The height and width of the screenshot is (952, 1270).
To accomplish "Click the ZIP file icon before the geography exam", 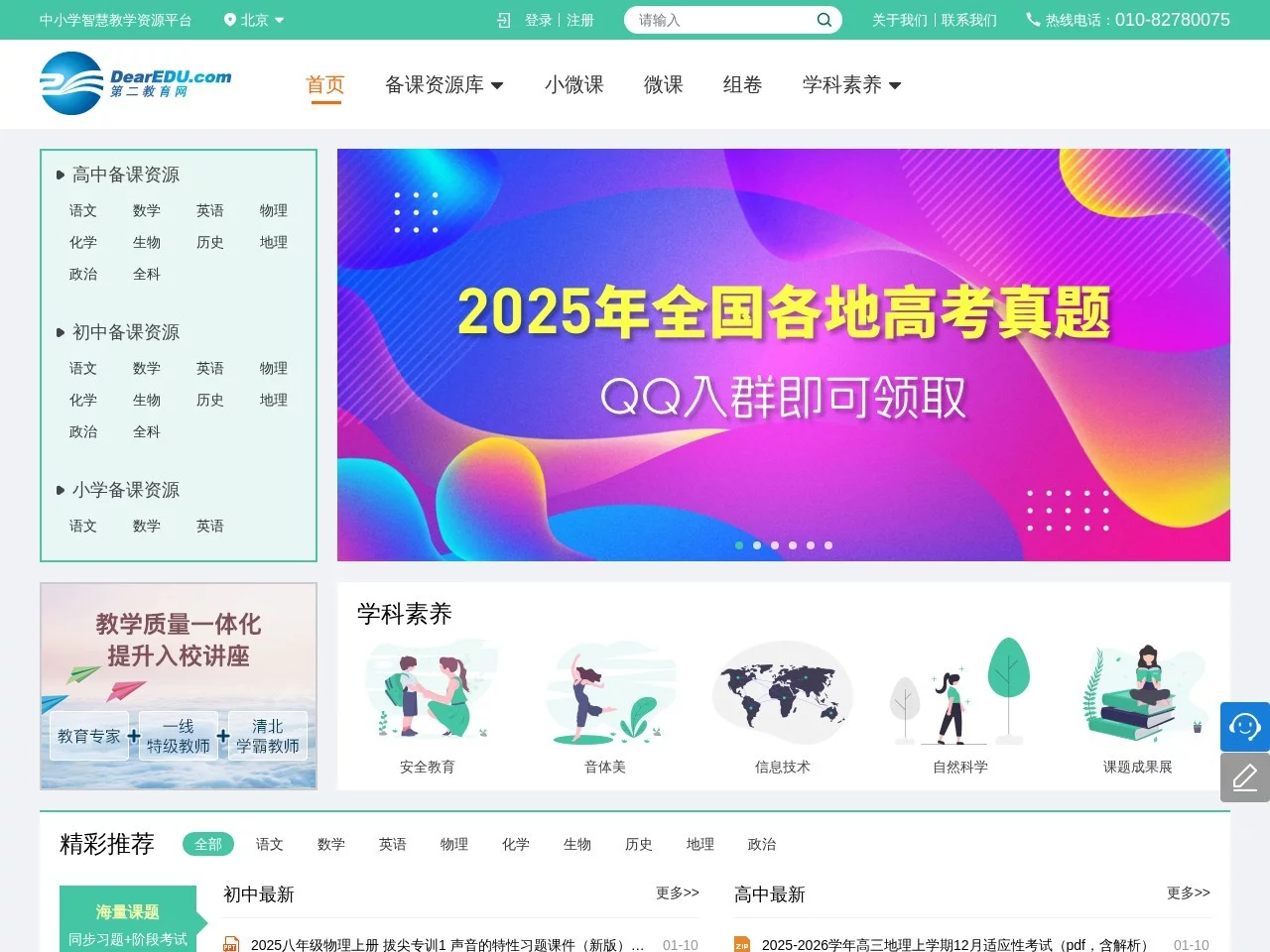I will tap(741, 945).
